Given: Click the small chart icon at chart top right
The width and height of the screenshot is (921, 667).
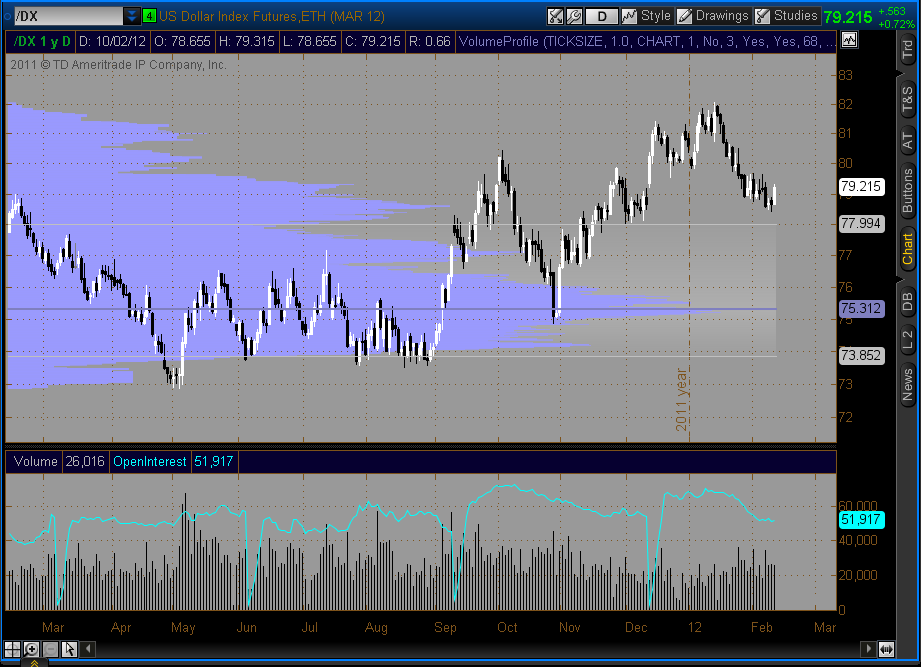Looking at the screenshot, I should click(849, 40).
